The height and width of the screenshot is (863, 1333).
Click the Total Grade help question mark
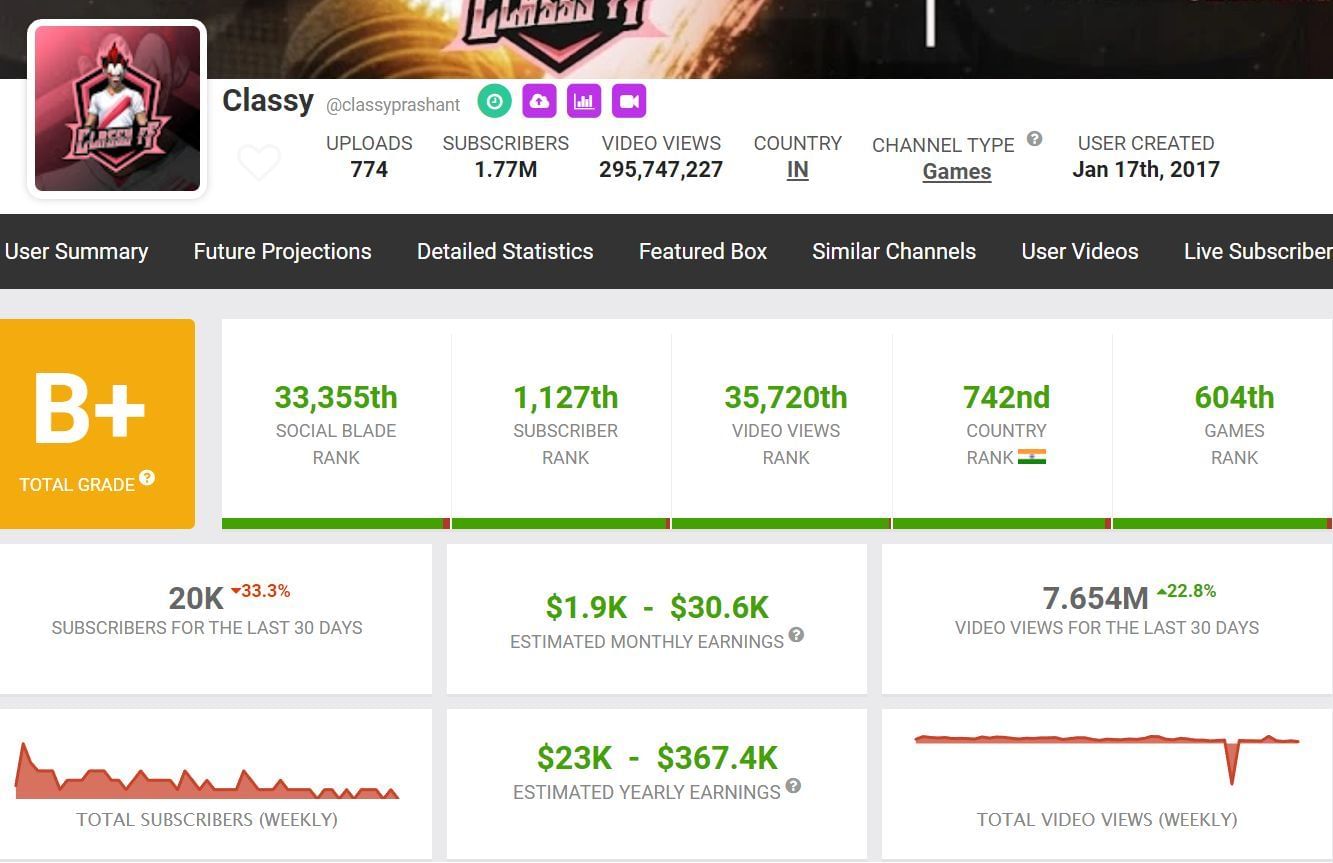pyautogui.click(x=147, y=478)
